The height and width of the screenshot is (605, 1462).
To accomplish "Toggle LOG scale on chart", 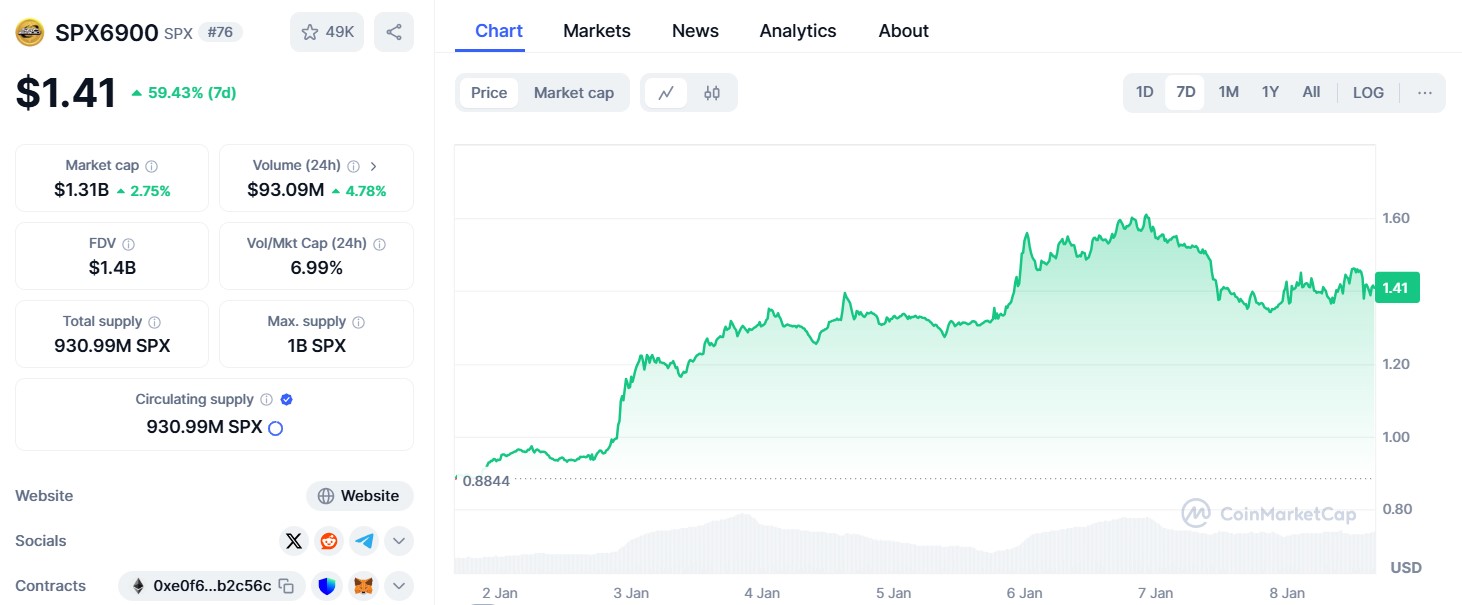I will 1368,93.
